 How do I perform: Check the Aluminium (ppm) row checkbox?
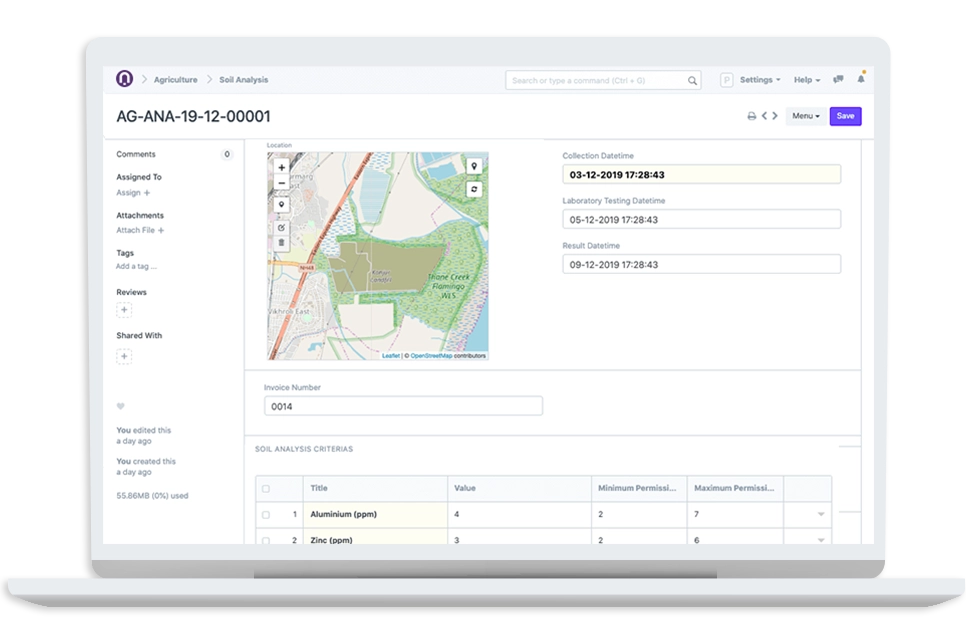266,514
